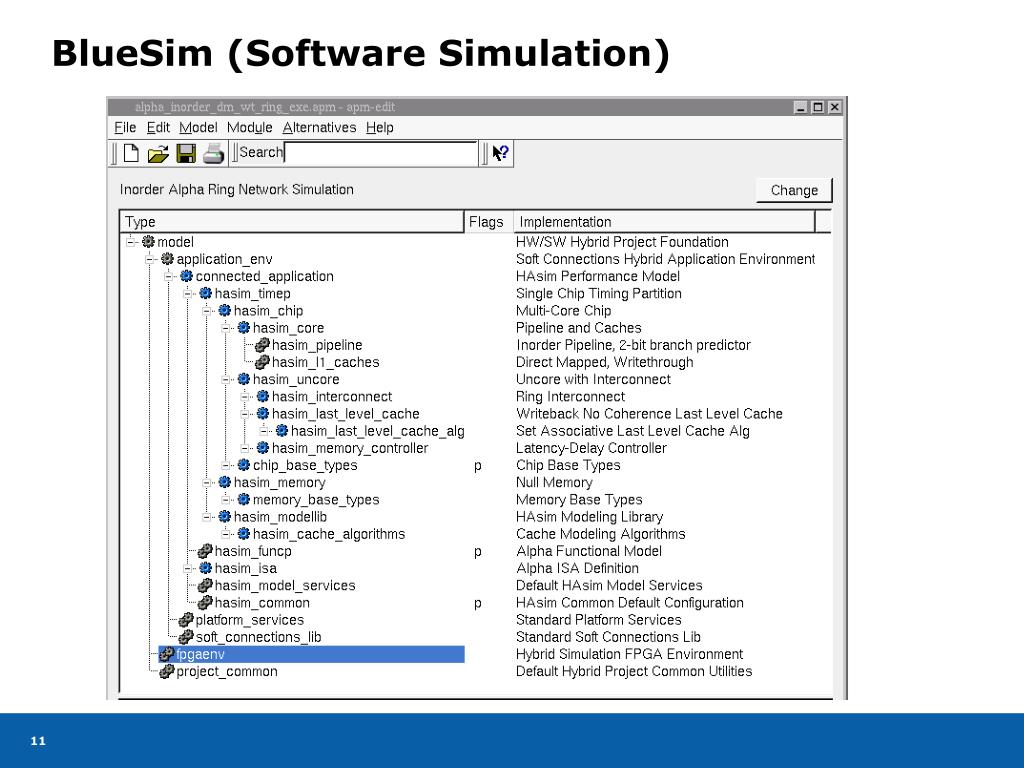
Task: Click the blue gear icon of hasim_timep
Action: 205,293
